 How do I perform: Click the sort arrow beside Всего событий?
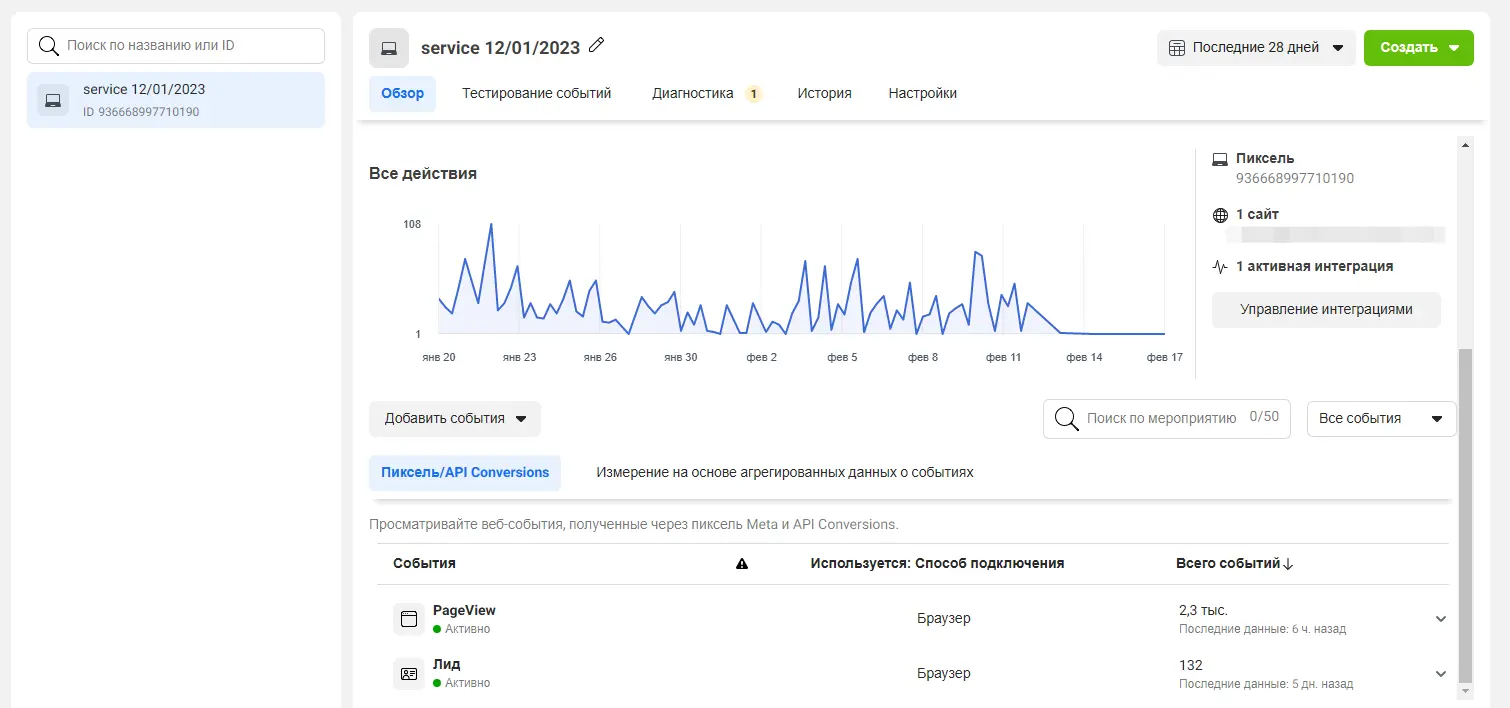tap(1288, 564)
